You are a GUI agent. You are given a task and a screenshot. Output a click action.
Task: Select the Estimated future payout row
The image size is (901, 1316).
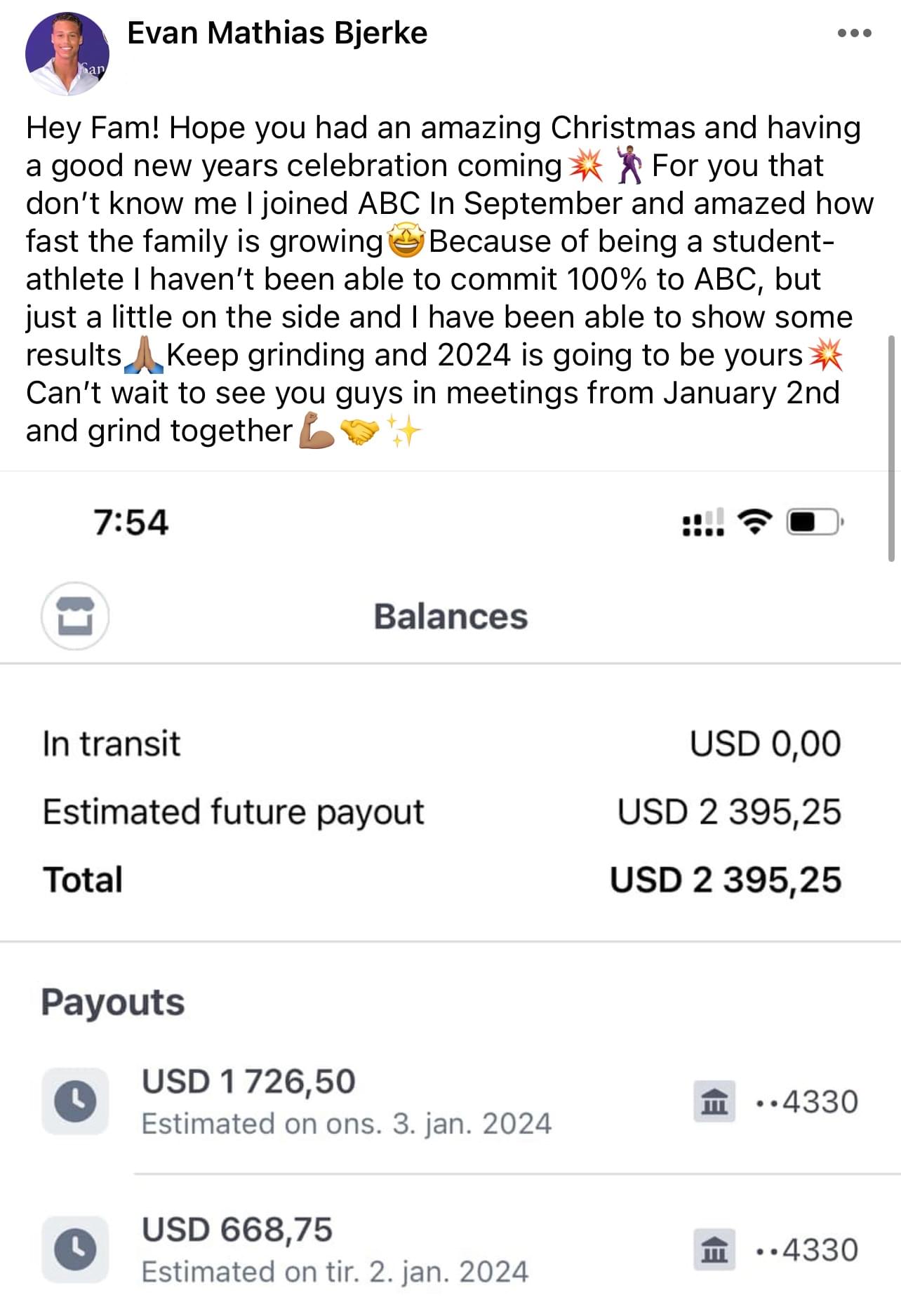(x=442, y=812)
